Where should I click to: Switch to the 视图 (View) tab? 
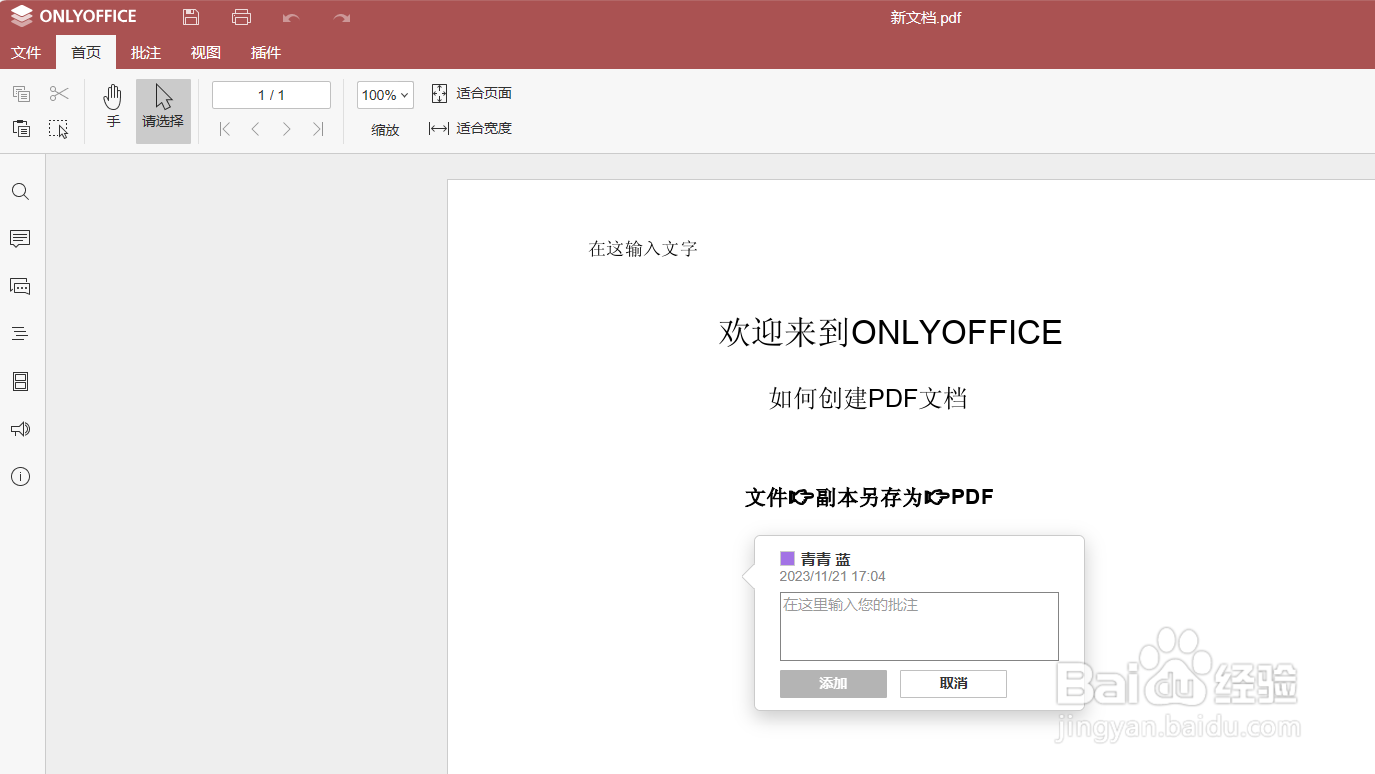click(x=206, y=52)
